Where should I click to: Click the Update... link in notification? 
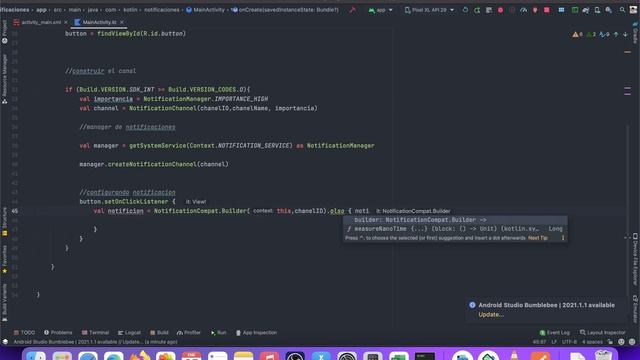[491, 315]
